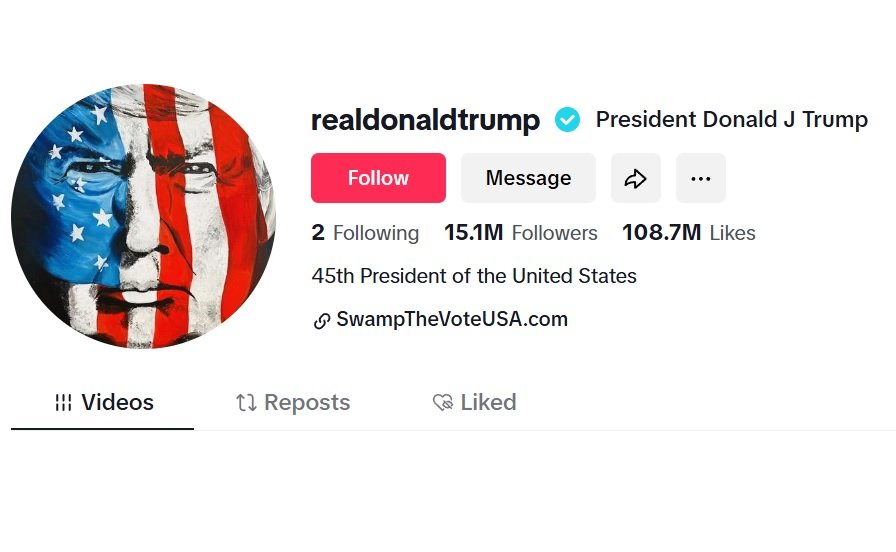Click the chain link icon beside website

point(322,321)
